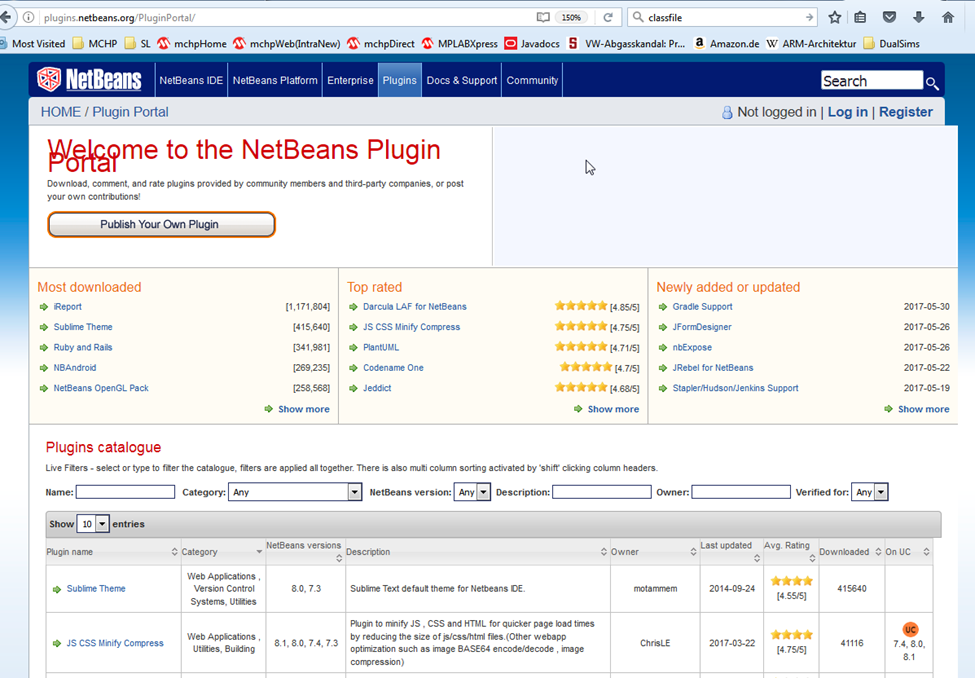Open the Community menu
The width and height of the screenshot is (975, 678).
[x=532, y=80]
